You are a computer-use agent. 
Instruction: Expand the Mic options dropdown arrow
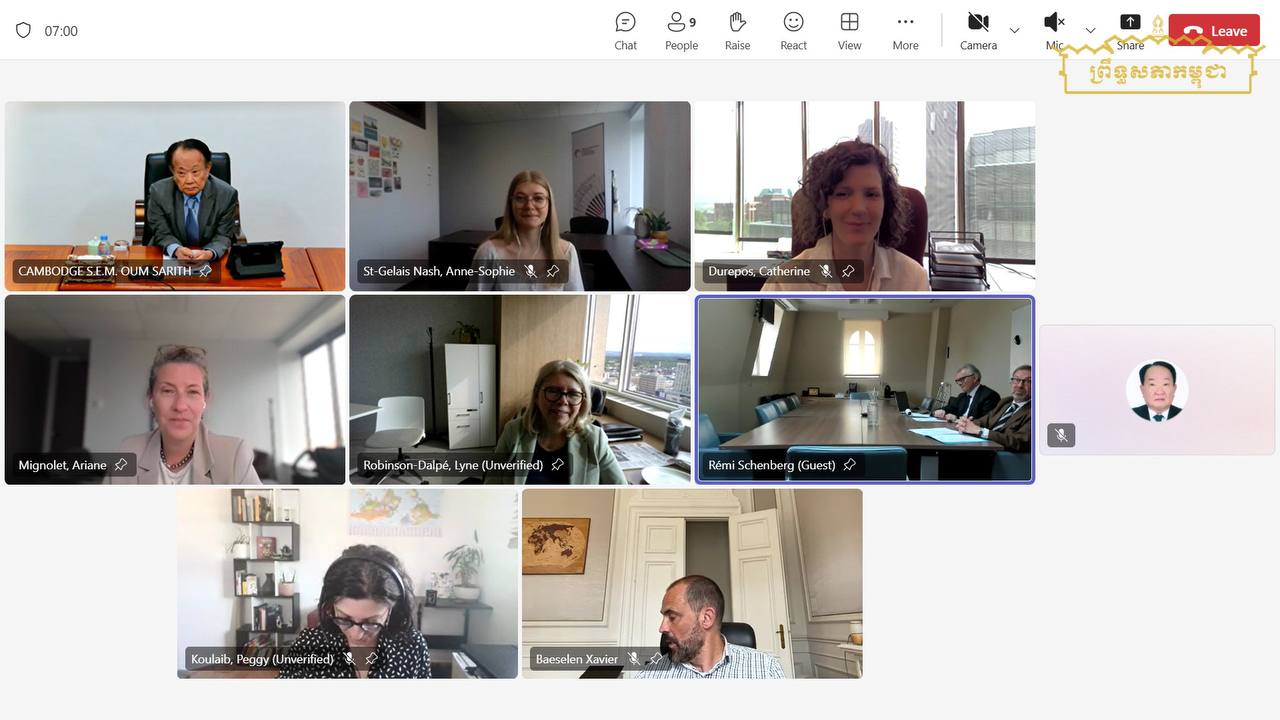[x=1090, y=31]
